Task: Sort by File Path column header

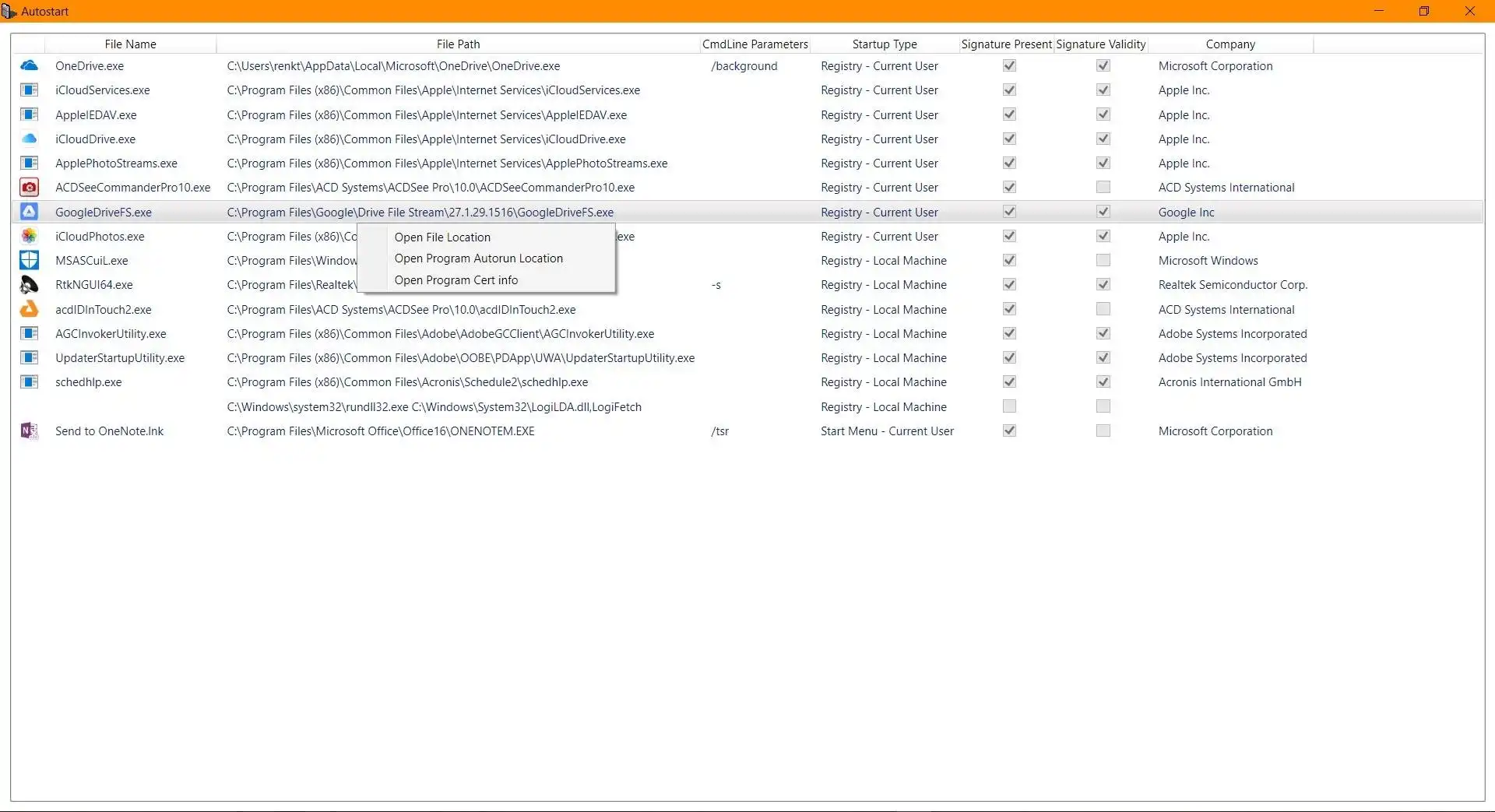Action: (x=458, y=44)
